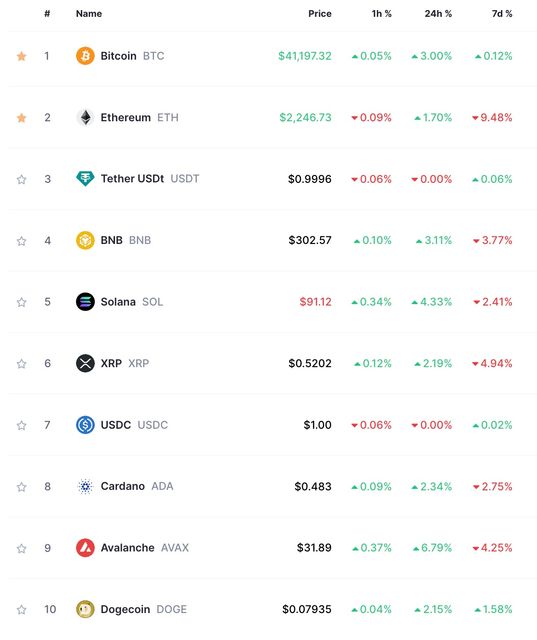Viewport: 537px width, 640px height.
Task: Click the Dogecoin logo icon
Action: coord(85,609)
